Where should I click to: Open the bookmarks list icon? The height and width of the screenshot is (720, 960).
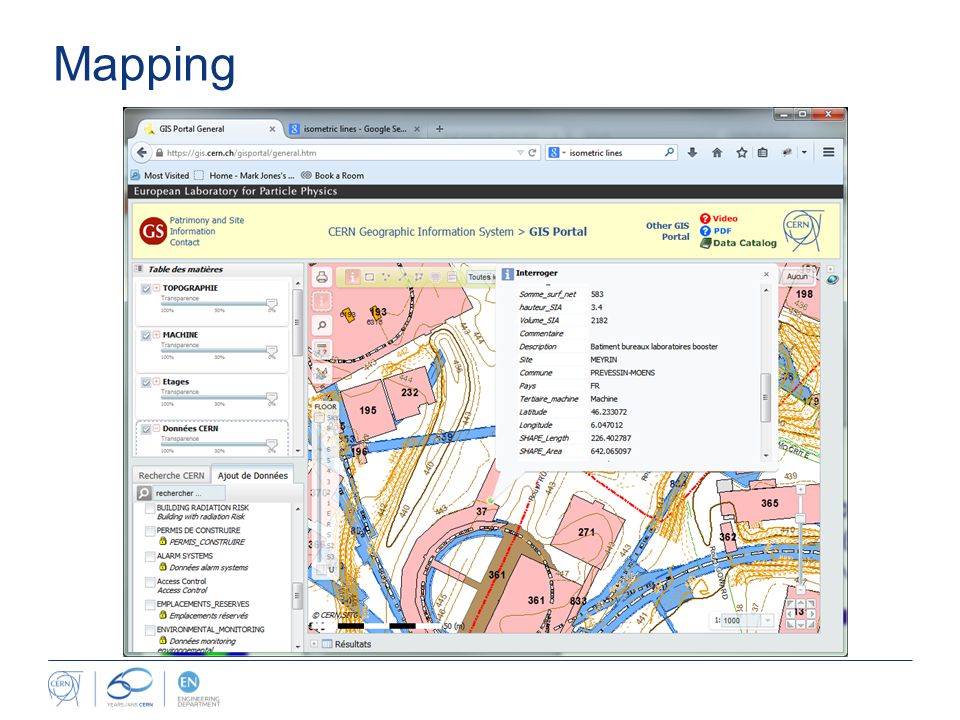point(762,152)
